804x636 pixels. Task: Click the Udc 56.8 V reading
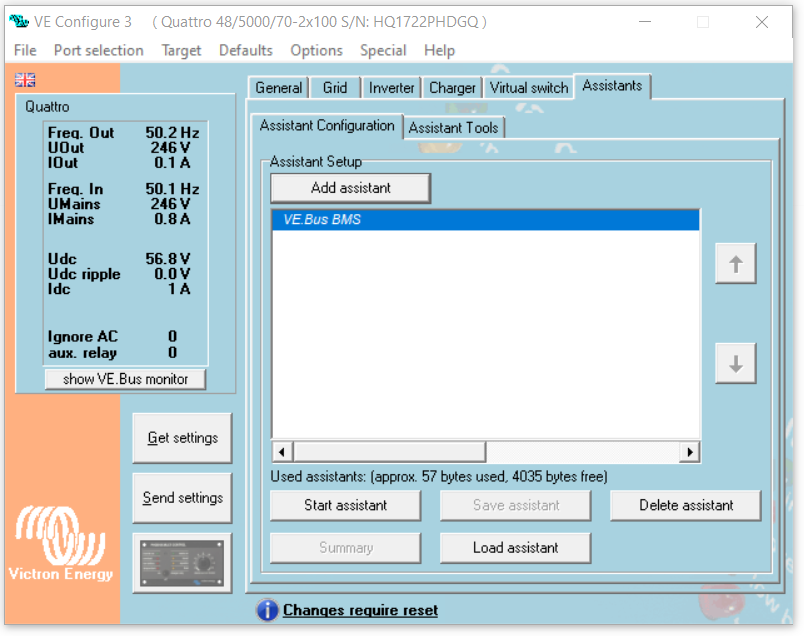119,259
